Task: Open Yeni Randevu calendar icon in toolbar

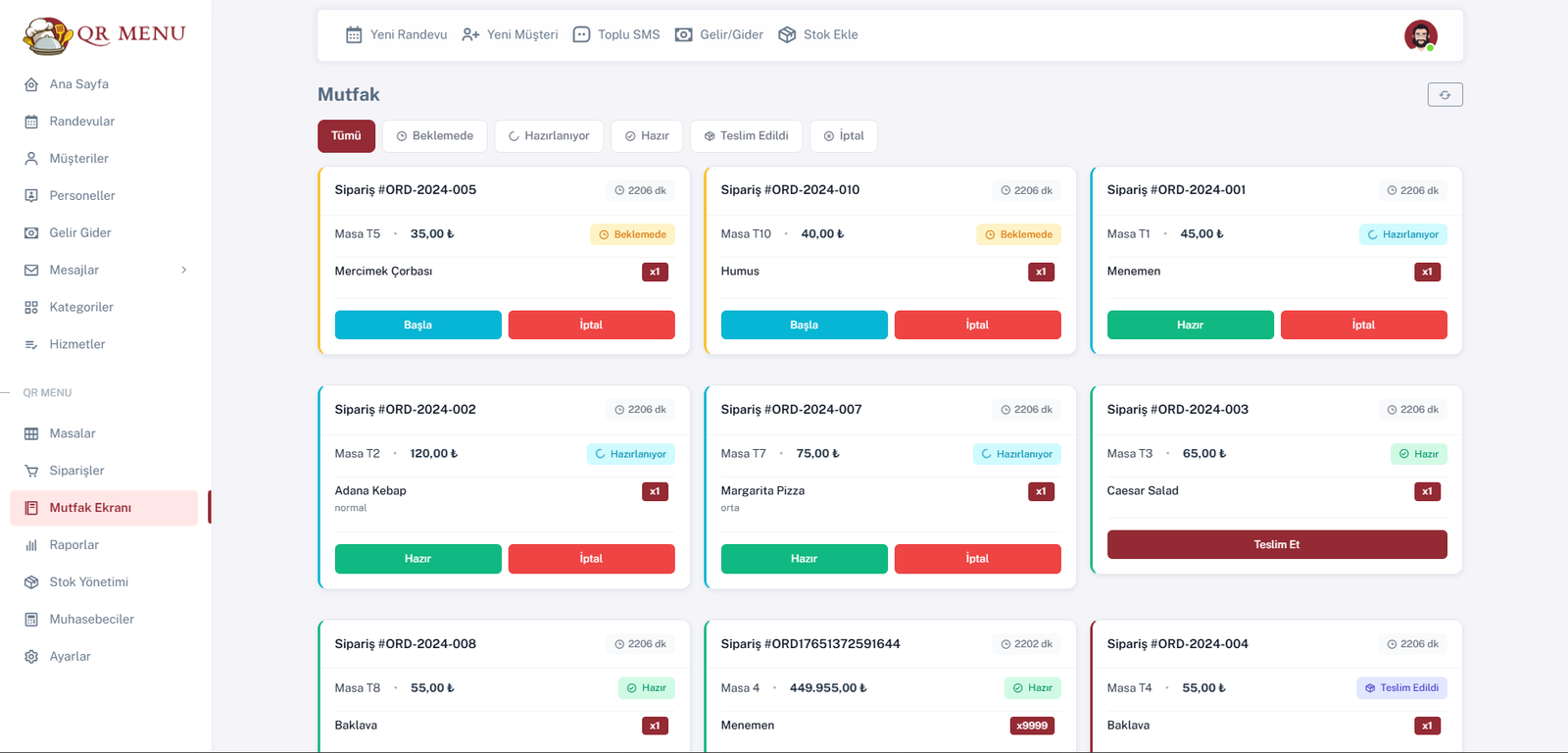Action: [x=354, y=35]
